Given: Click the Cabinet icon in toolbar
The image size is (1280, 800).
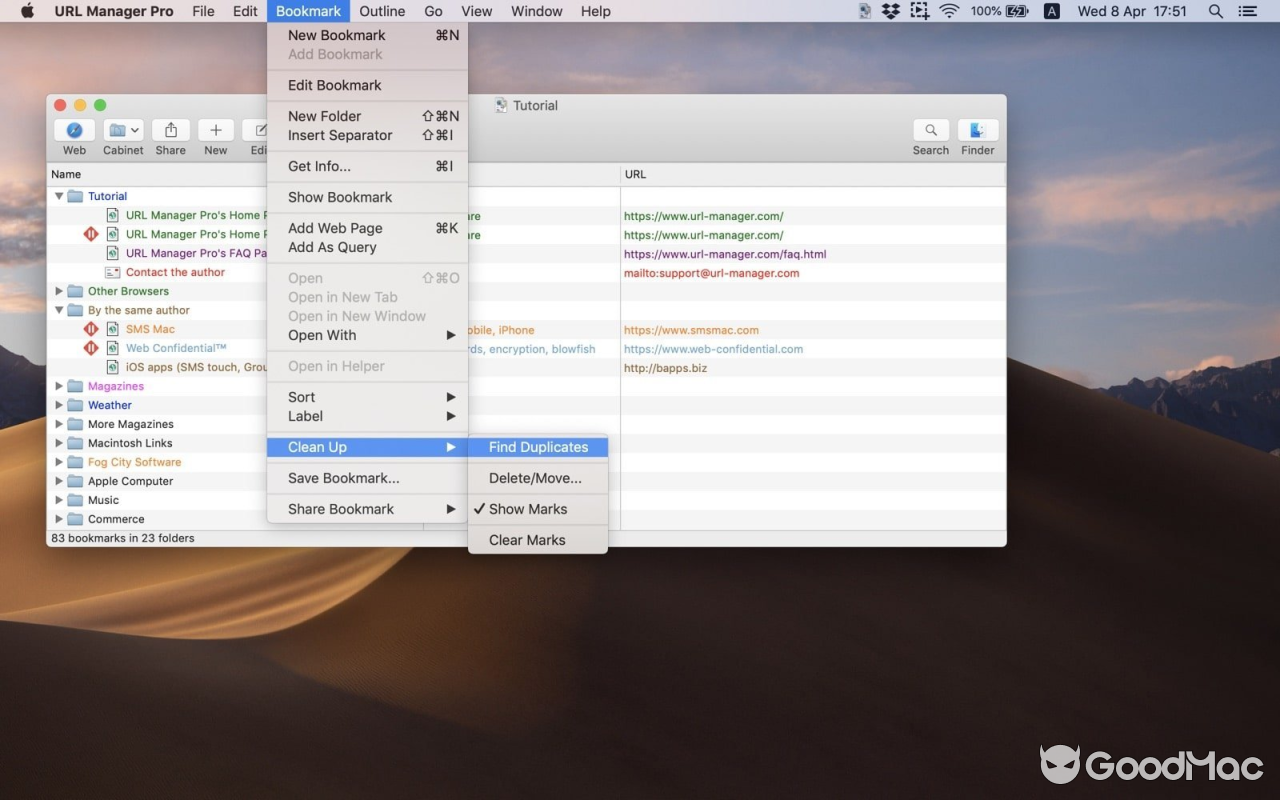Looking at the screenshot, I should point(117,131).
